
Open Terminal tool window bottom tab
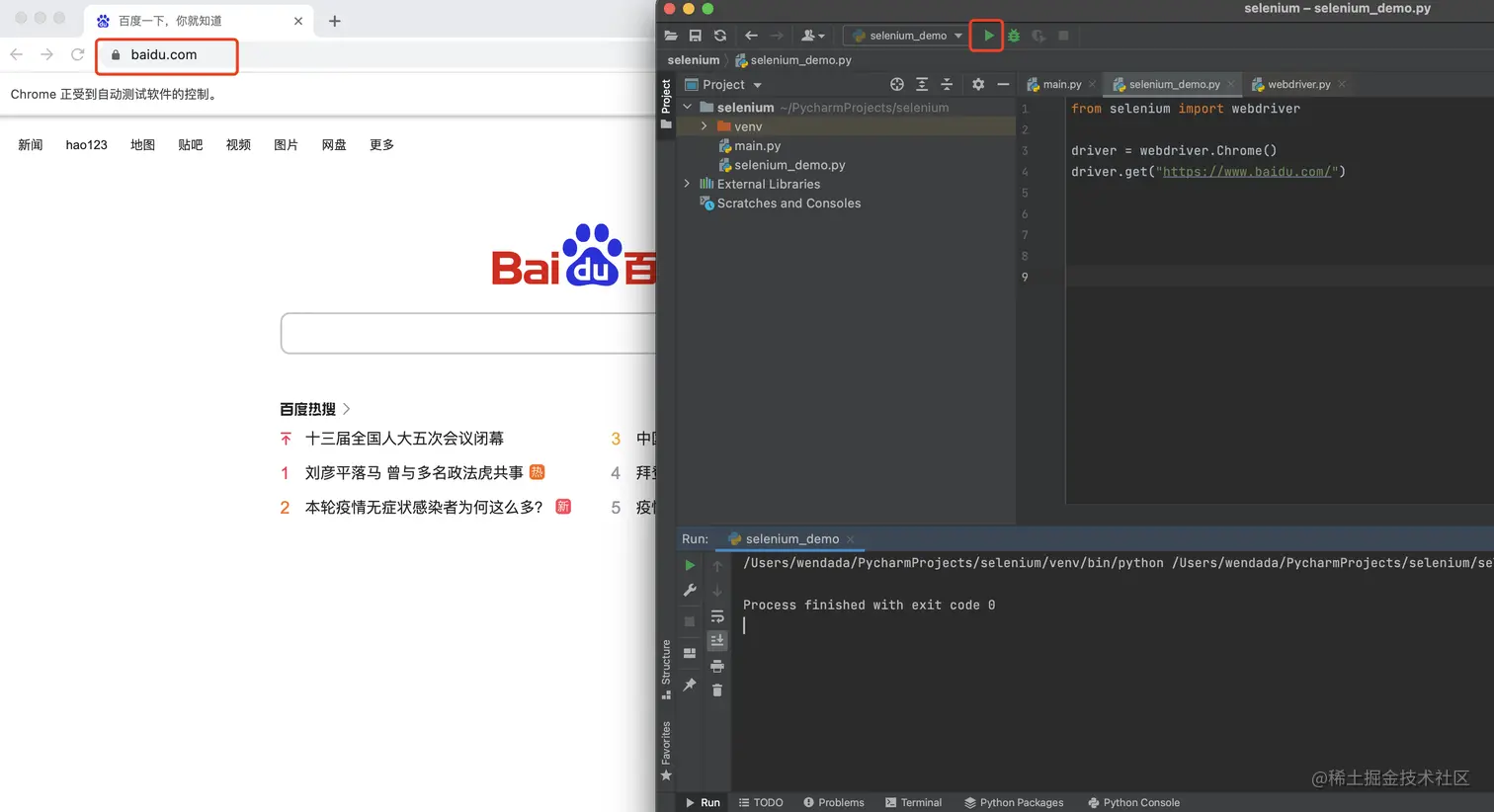coord(913,803)
